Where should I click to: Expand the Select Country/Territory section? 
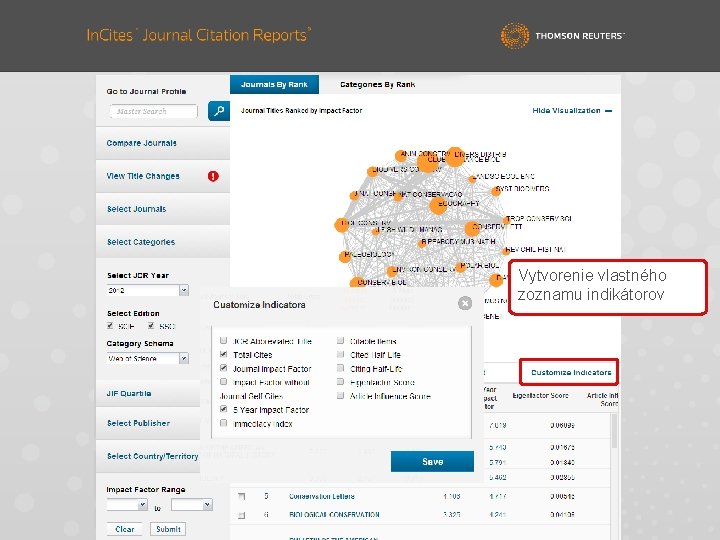[x=152, y=456]
